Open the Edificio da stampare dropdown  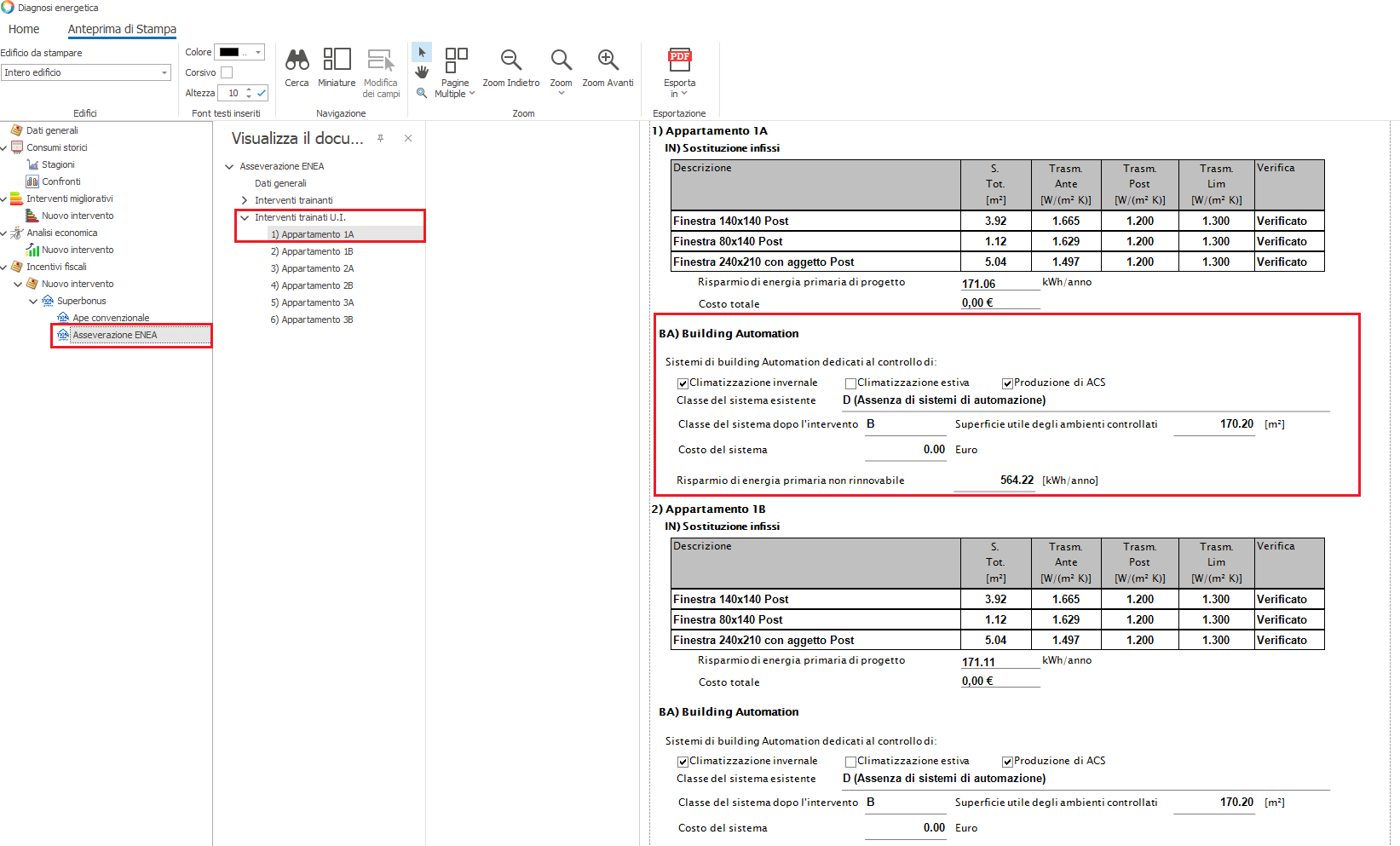click(x=164, y=73)
